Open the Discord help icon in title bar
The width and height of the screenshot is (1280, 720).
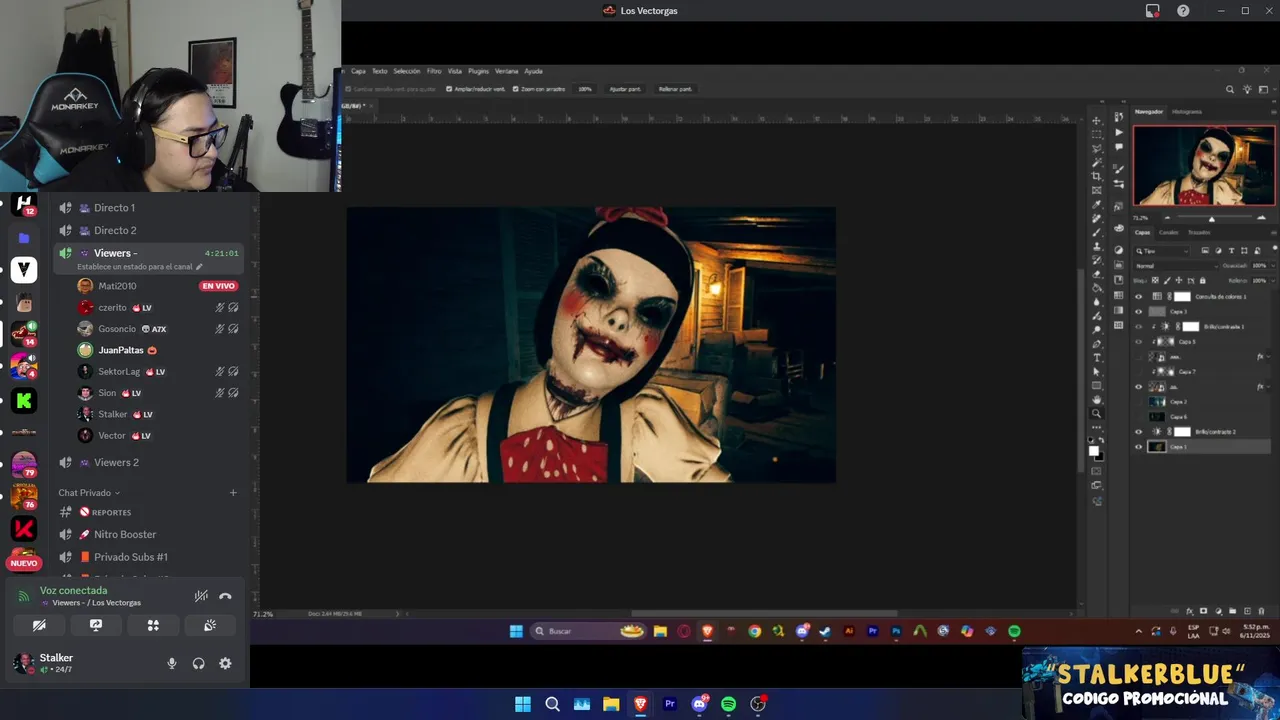click(1183, 11)
